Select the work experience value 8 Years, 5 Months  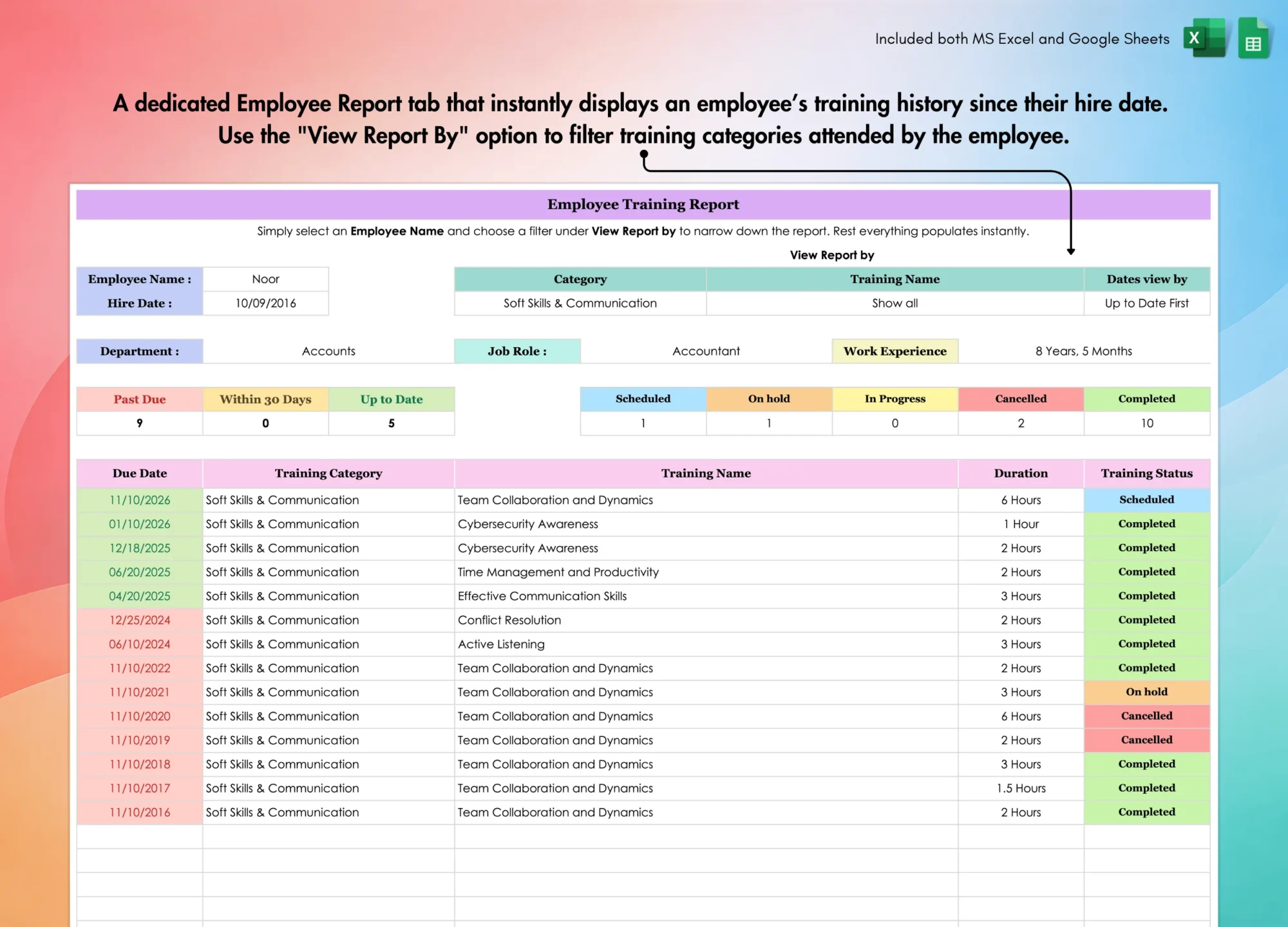coord(1084,351)
